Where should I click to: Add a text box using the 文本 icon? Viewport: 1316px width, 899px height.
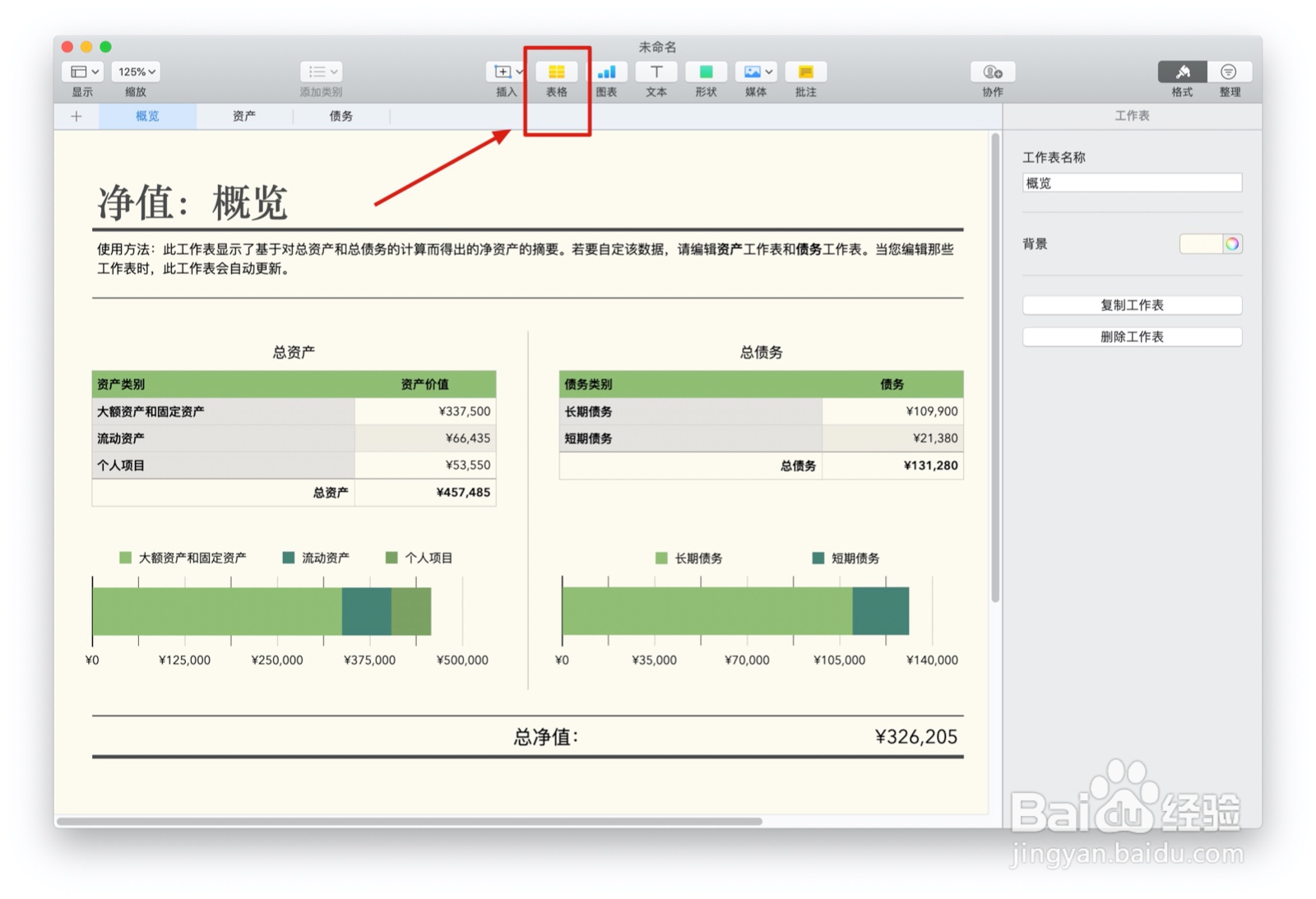click(x=656, y=72)
